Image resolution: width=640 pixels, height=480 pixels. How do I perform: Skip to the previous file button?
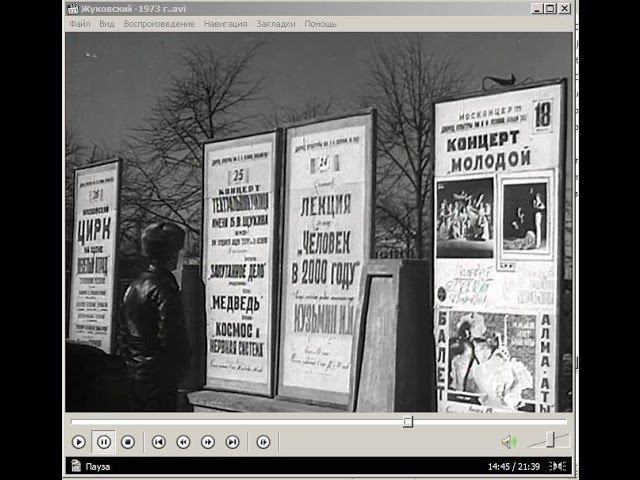159,442
